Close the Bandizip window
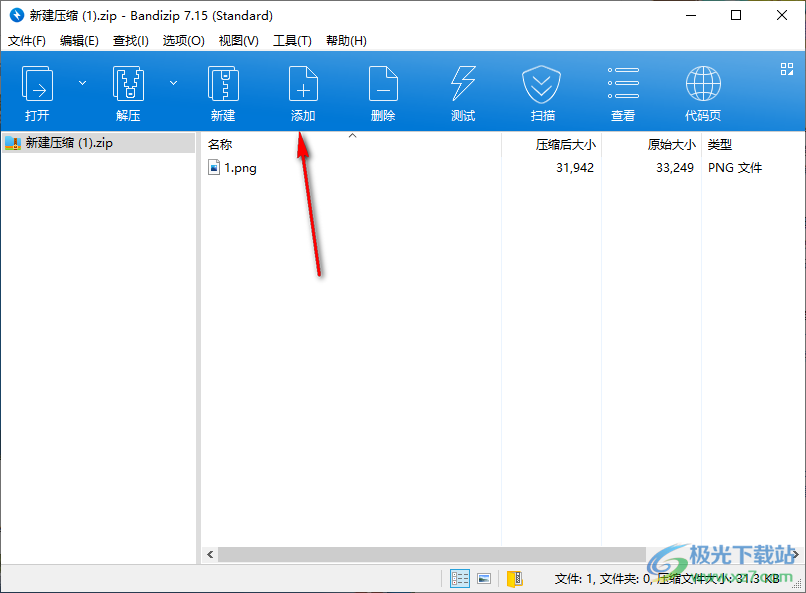Viewport: 806px width, 593px height. pos(782,15)
